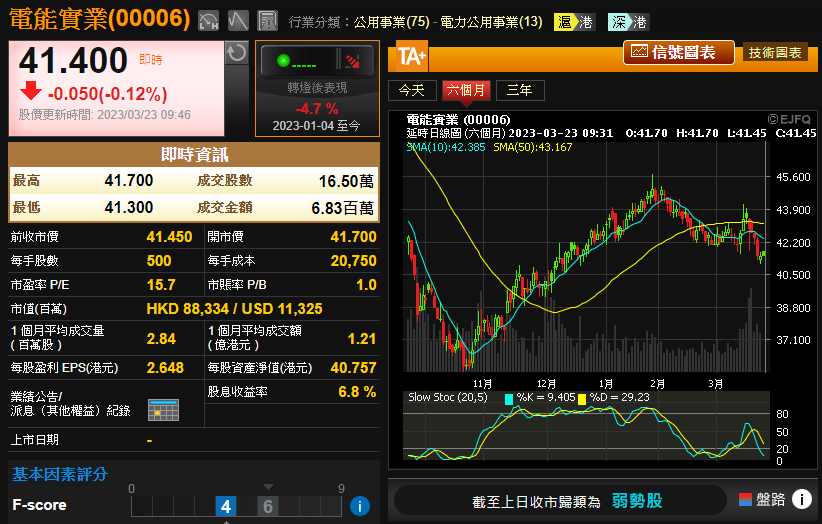Click the 每股資產淨值 value 40.757

point(353,368)
